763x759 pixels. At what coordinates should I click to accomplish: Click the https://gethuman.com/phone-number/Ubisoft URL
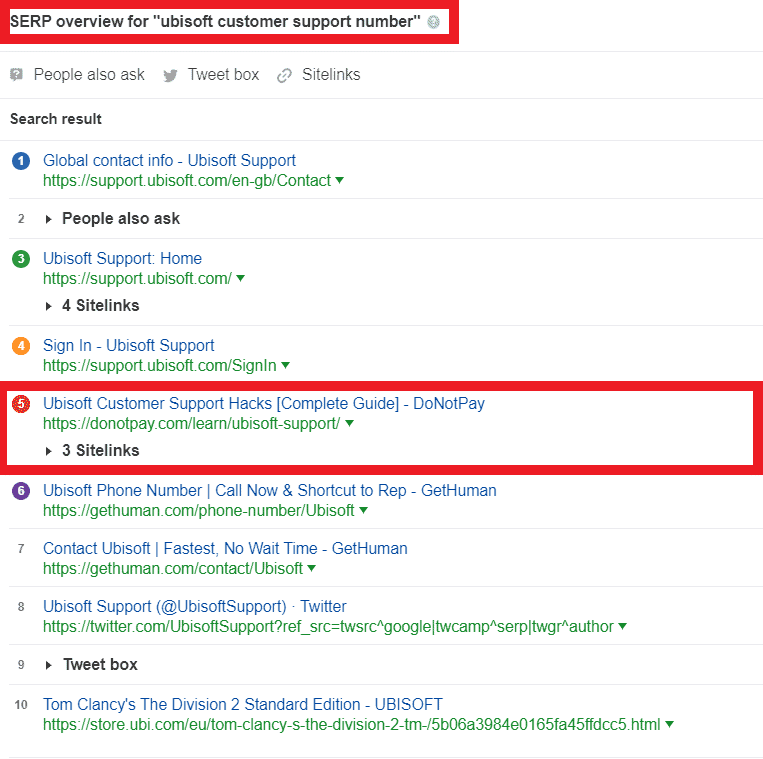(199, 510)
